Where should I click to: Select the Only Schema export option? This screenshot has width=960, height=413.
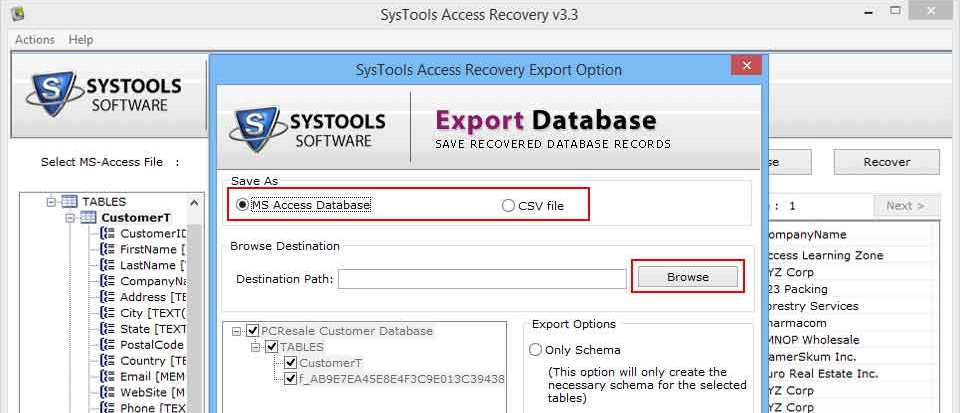point(535,350)
